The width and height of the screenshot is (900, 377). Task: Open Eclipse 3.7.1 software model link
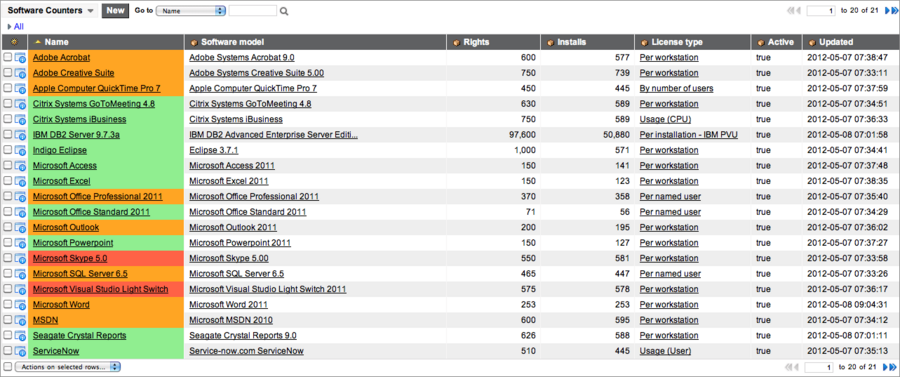click(x=214, y=150)
